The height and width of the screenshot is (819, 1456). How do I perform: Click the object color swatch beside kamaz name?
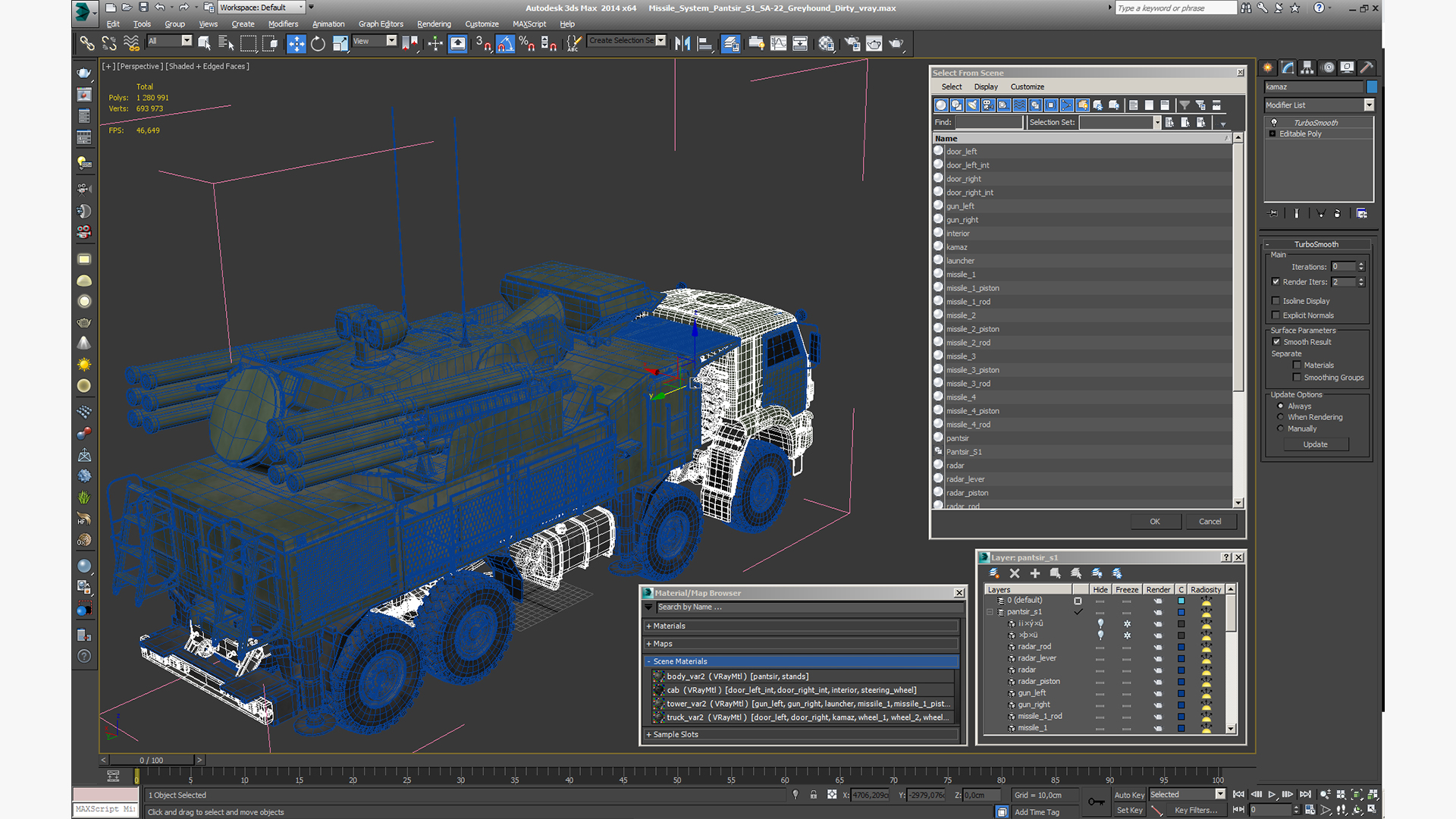pos(1372,87)
